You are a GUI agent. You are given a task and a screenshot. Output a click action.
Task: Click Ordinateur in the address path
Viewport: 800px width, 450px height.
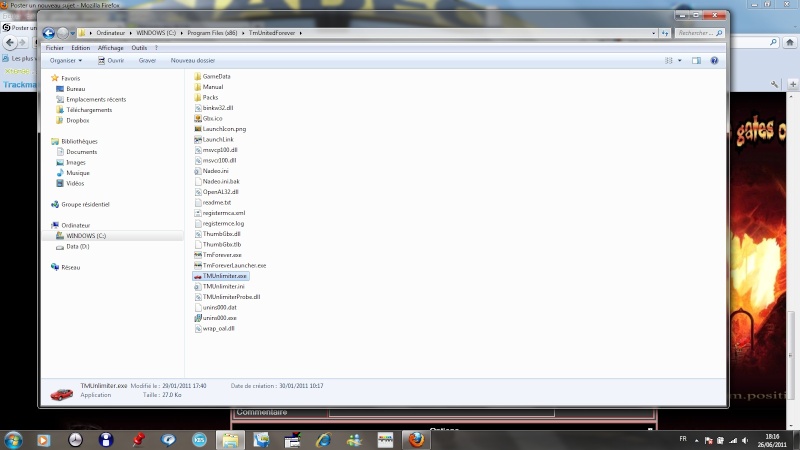(x=111, y=33)
